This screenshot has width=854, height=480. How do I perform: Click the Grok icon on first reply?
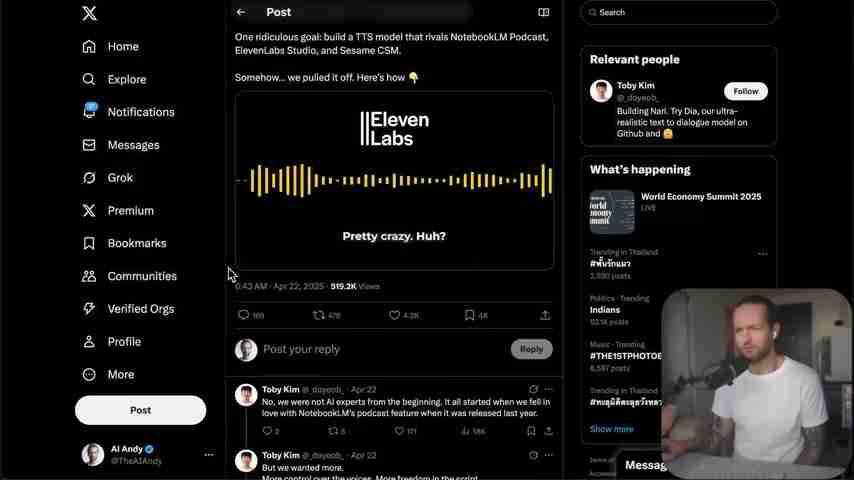tap(533, 389)
